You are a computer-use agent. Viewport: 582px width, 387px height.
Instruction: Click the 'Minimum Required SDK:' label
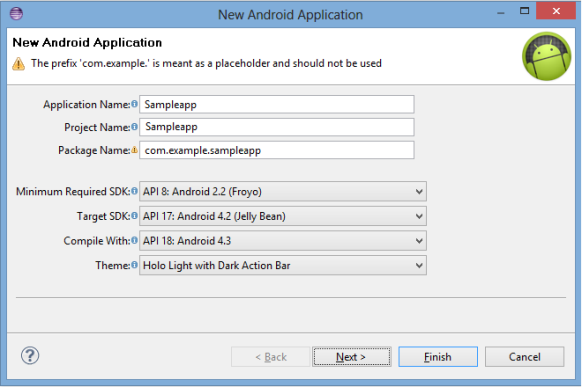pyautogui.click(x=73, y=191)
